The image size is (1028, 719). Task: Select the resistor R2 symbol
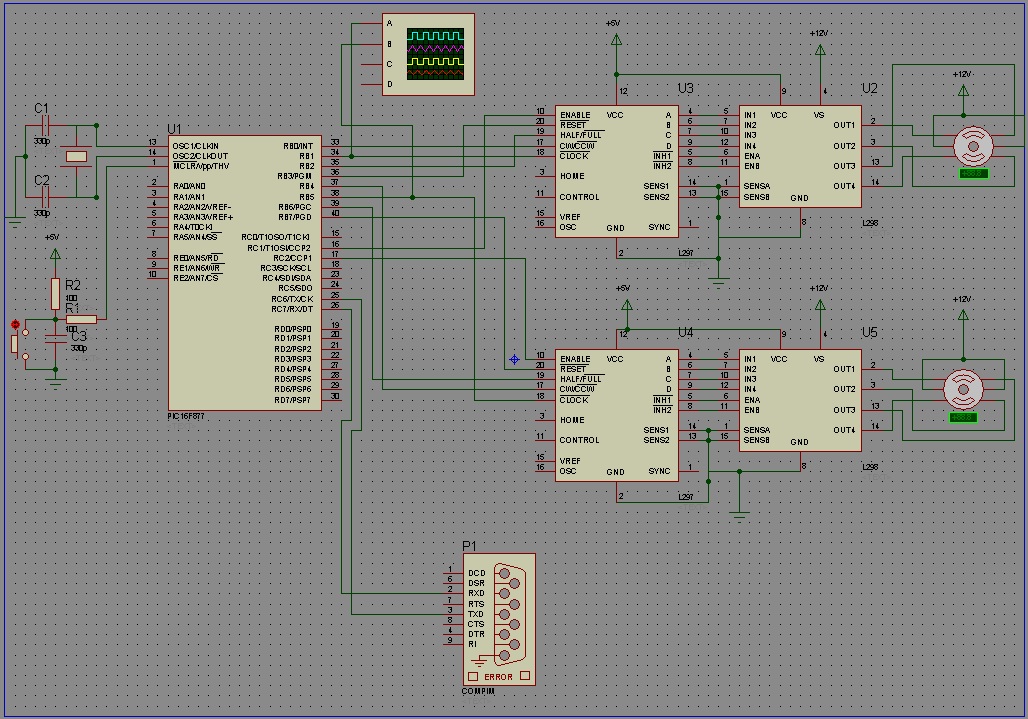(x=55, y=294)
